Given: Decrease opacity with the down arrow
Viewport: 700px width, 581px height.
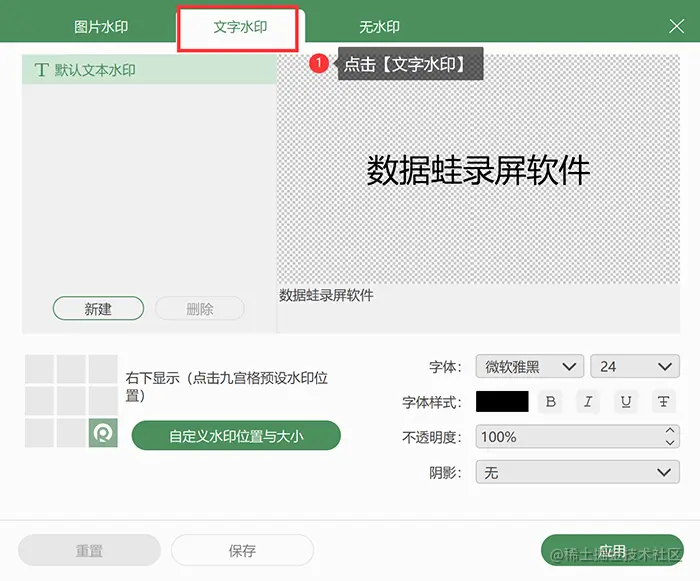Looking at the screenshot, I should (x=670, y=443).
